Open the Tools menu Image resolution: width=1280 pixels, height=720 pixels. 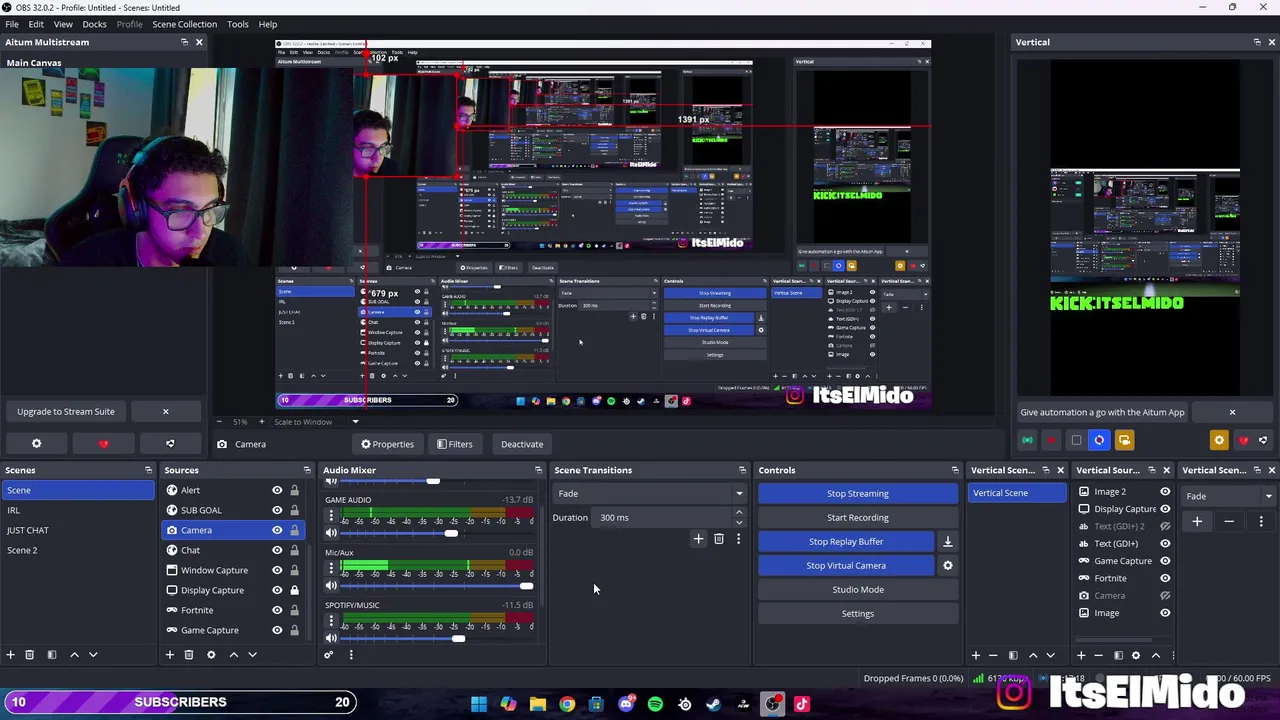click(237, 24)
